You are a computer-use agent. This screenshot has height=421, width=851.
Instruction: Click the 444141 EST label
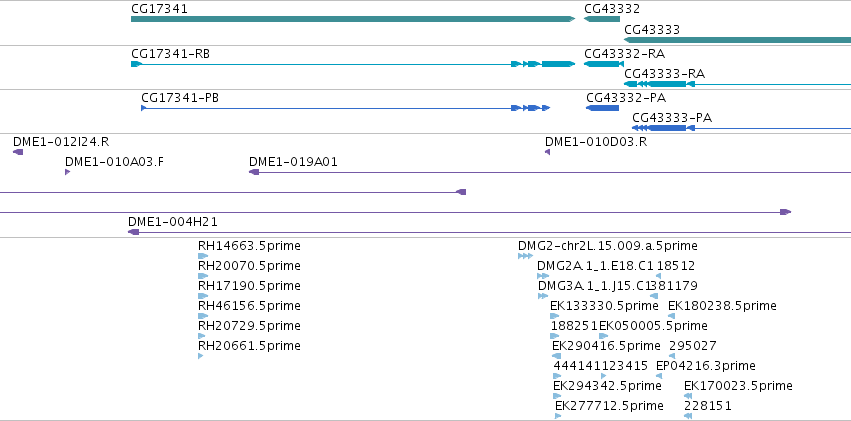pyautogui.click(x=577, y=366)
